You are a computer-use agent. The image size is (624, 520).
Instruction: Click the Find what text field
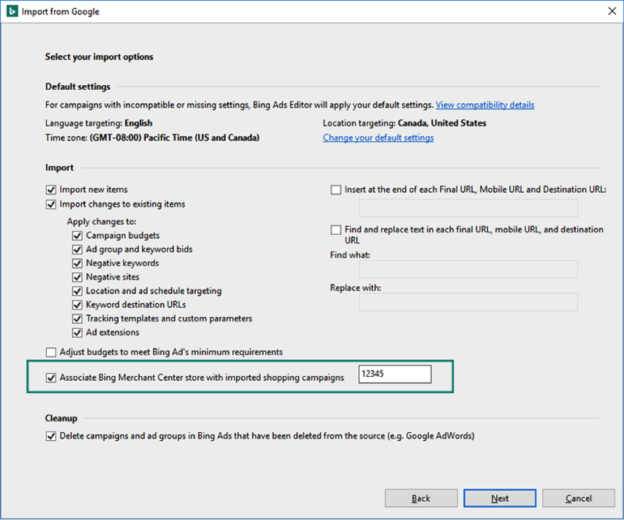[468, 269]
